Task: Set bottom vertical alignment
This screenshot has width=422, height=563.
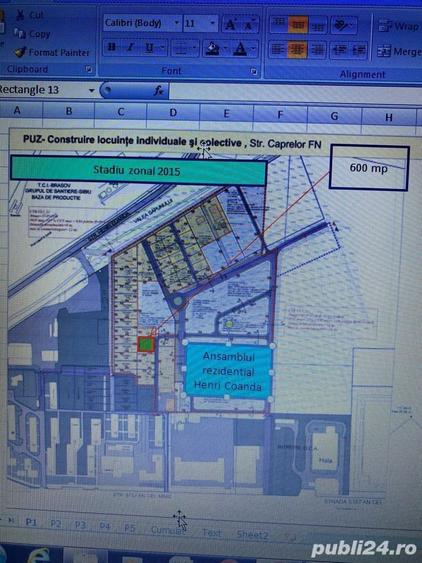Action: click(318, 26)
